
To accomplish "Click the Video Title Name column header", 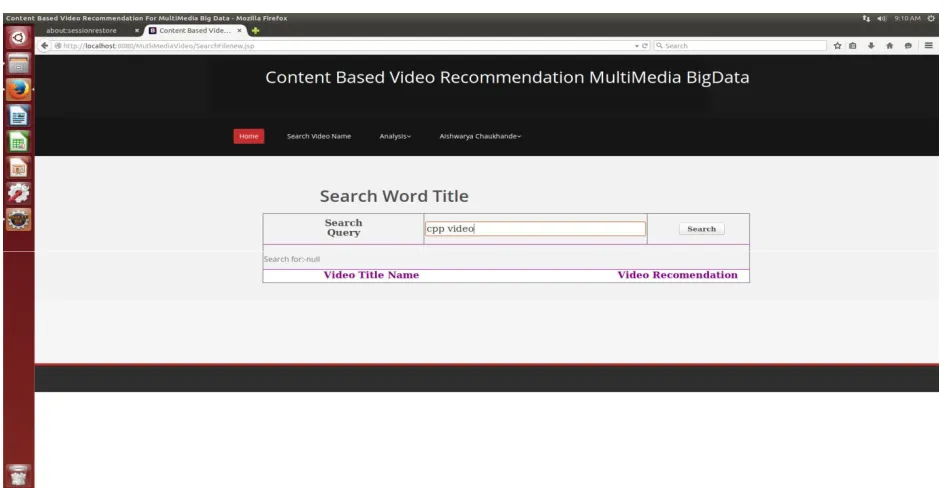I will click(x=371, y=275).
